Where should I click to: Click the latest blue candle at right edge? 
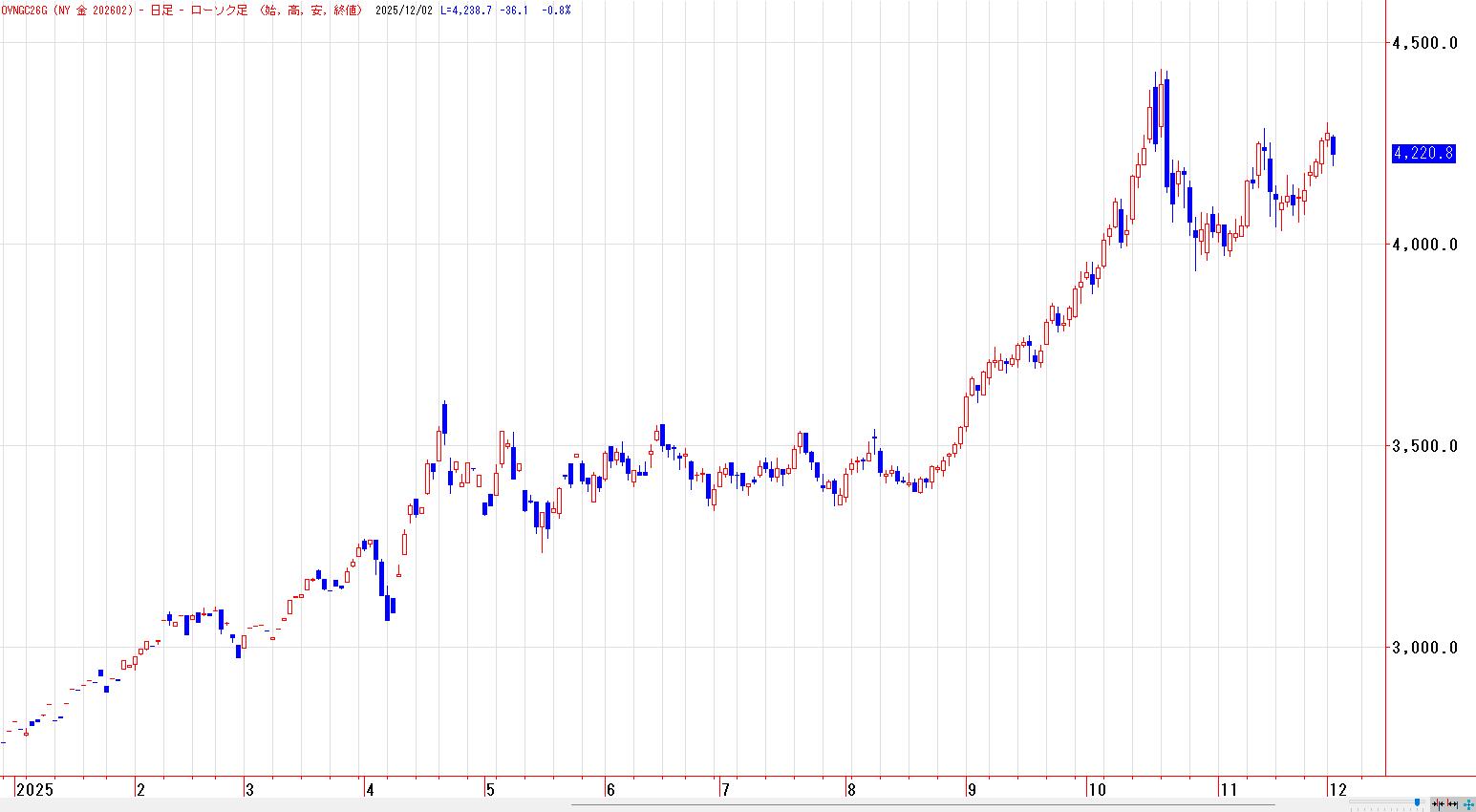[x=1333, y=145]
